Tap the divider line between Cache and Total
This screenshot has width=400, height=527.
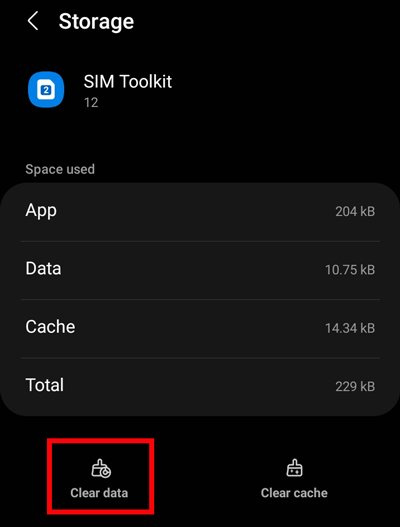pyautogui.click(x=200, y=358)
